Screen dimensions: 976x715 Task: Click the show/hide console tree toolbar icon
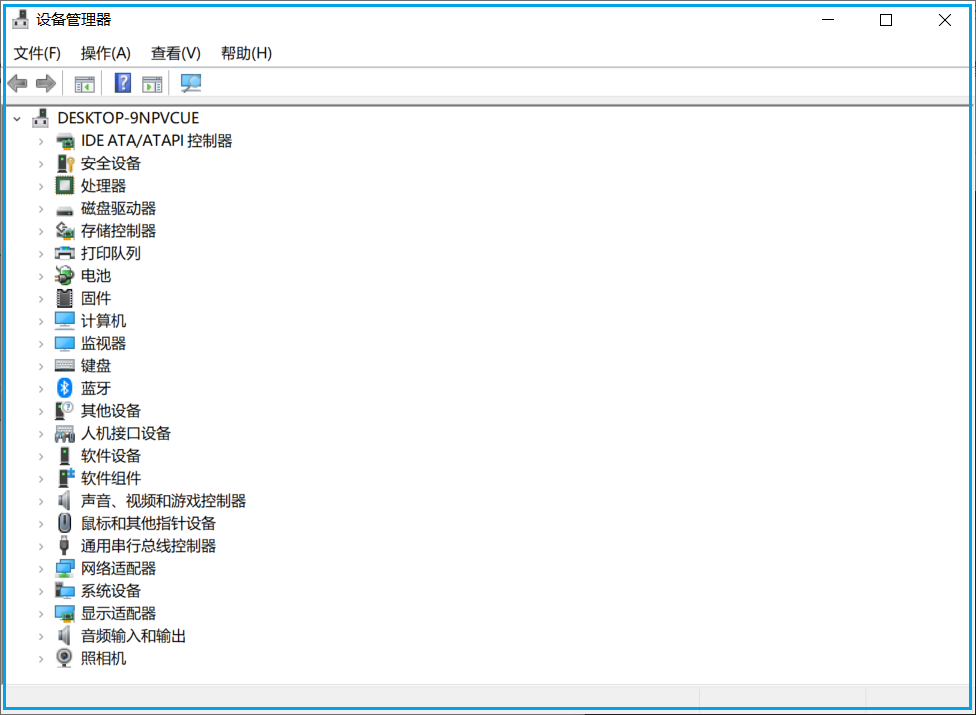click(x=84, y=83)
